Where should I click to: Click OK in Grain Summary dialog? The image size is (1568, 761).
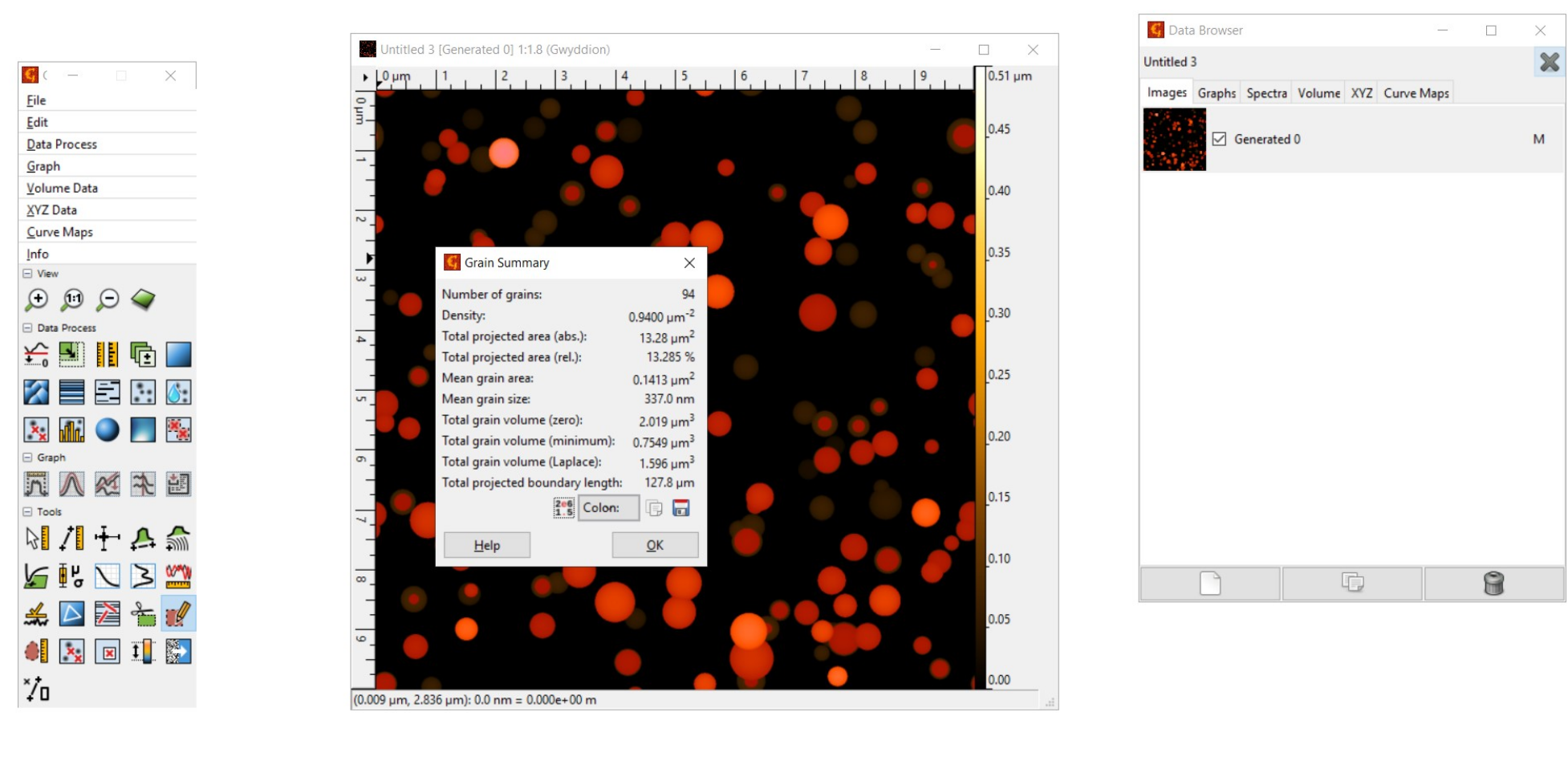click(x=655, y=545)
